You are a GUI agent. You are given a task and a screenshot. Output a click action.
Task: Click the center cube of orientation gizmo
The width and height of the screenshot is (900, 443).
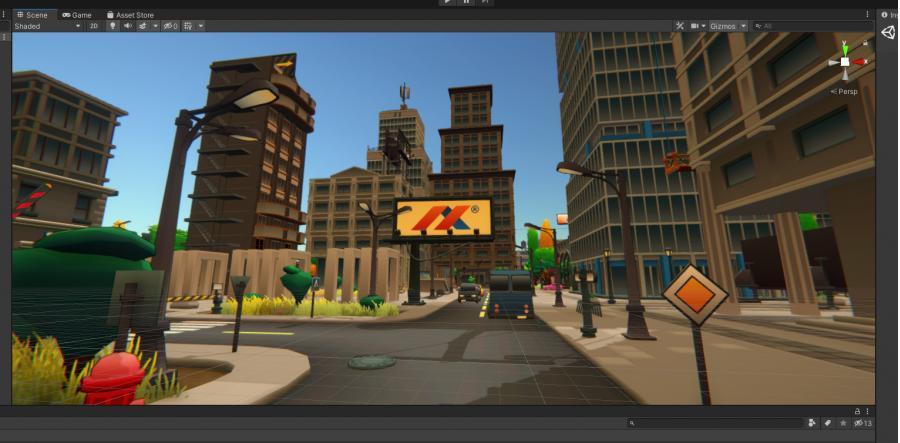[845, 61]
